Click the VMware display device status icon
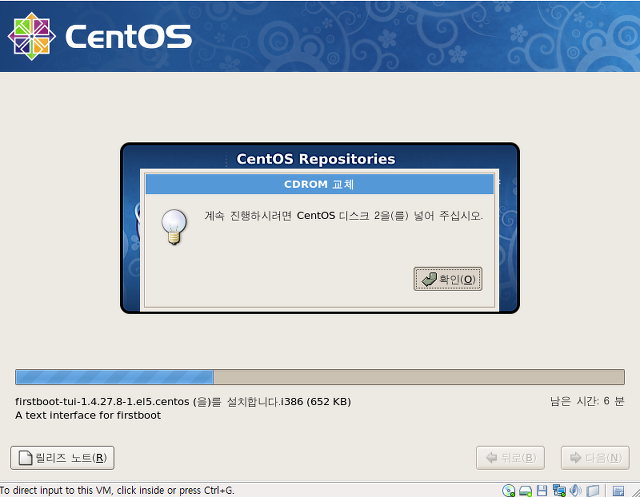Screen dimensions: 640x497 coord(593,490)
